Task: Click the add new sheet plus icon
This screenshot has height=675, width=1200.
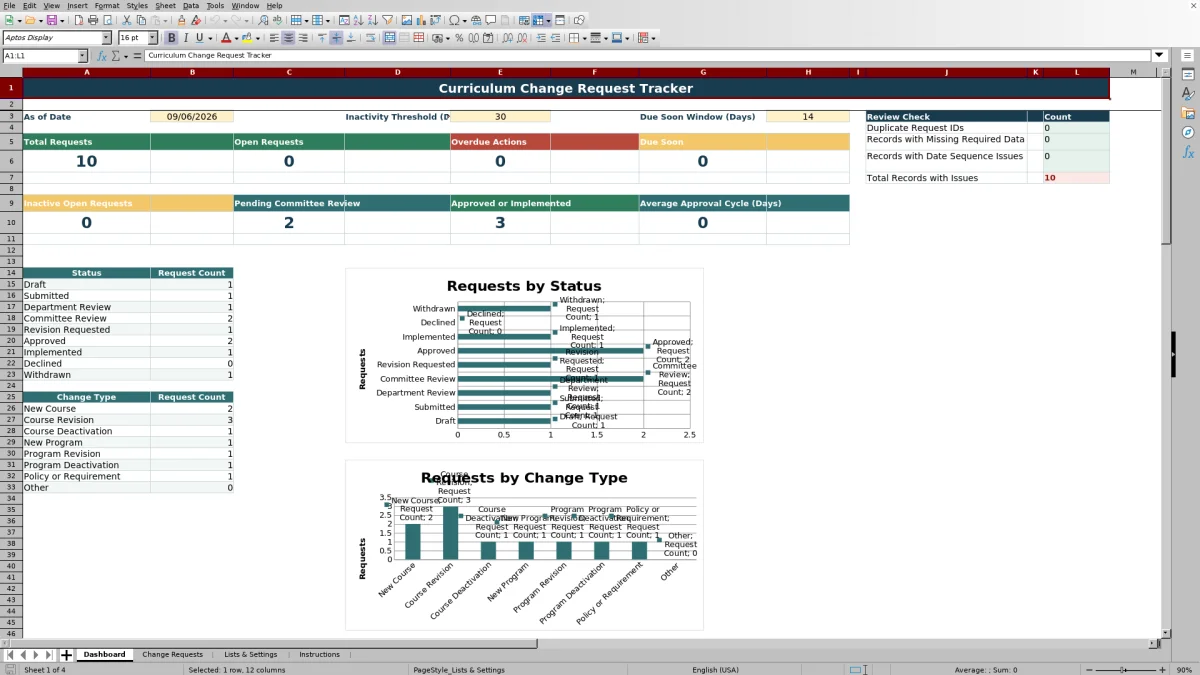Action: pos(66,655)
